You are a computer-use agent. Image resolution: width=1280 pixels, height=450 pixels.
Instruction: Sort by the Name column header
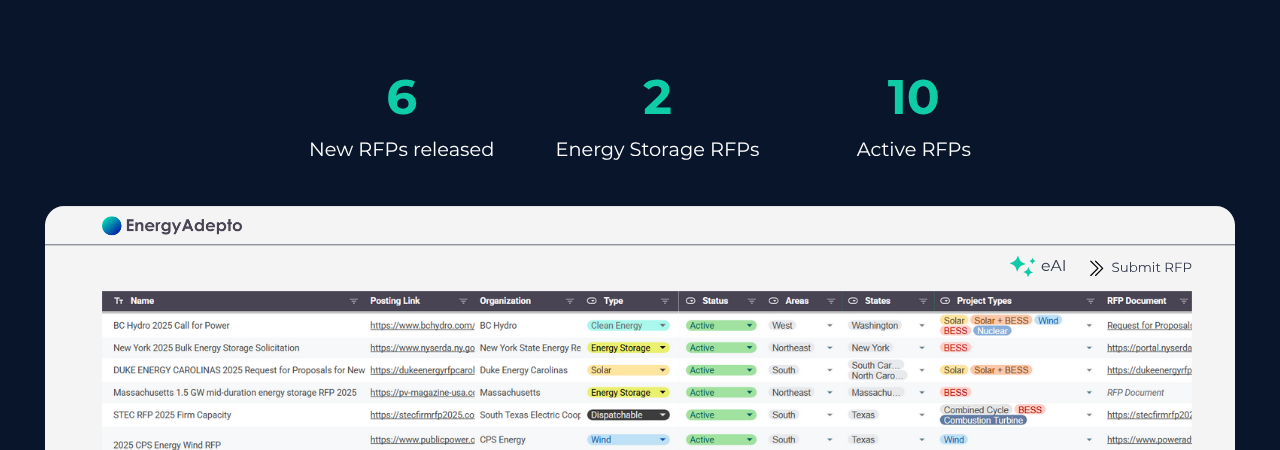point(142,301)
